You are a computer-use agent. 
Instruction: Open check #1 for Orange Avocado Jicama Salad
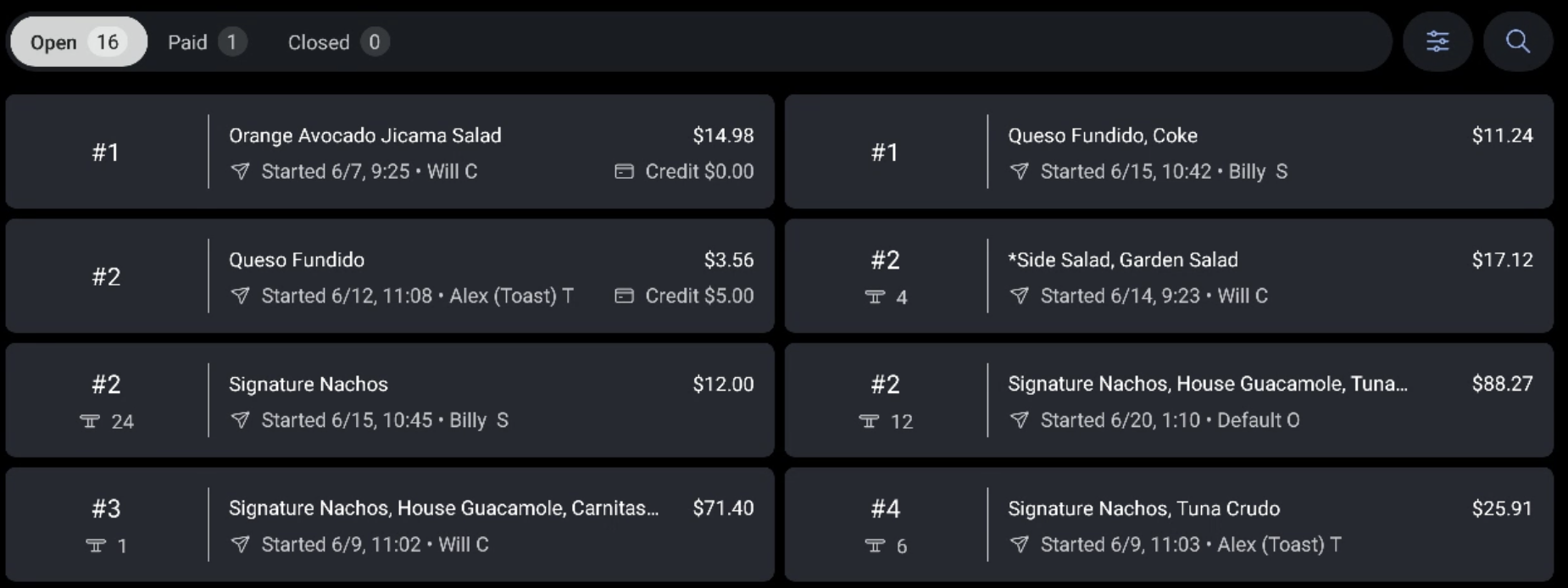tap(388, 151)
